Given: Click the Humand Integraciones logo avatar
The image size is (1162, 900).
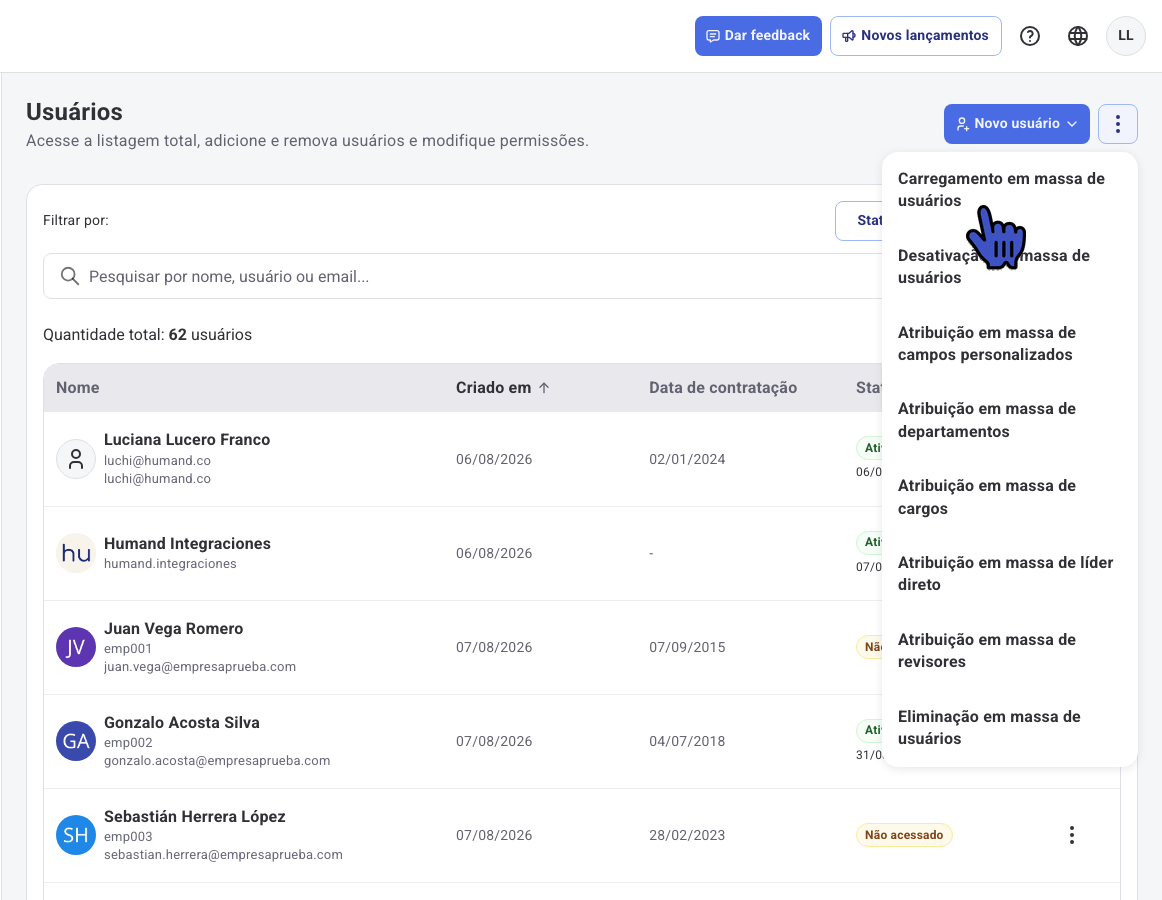Looking at the screenshot, I should pyautogui.click(x=76, y=553).
